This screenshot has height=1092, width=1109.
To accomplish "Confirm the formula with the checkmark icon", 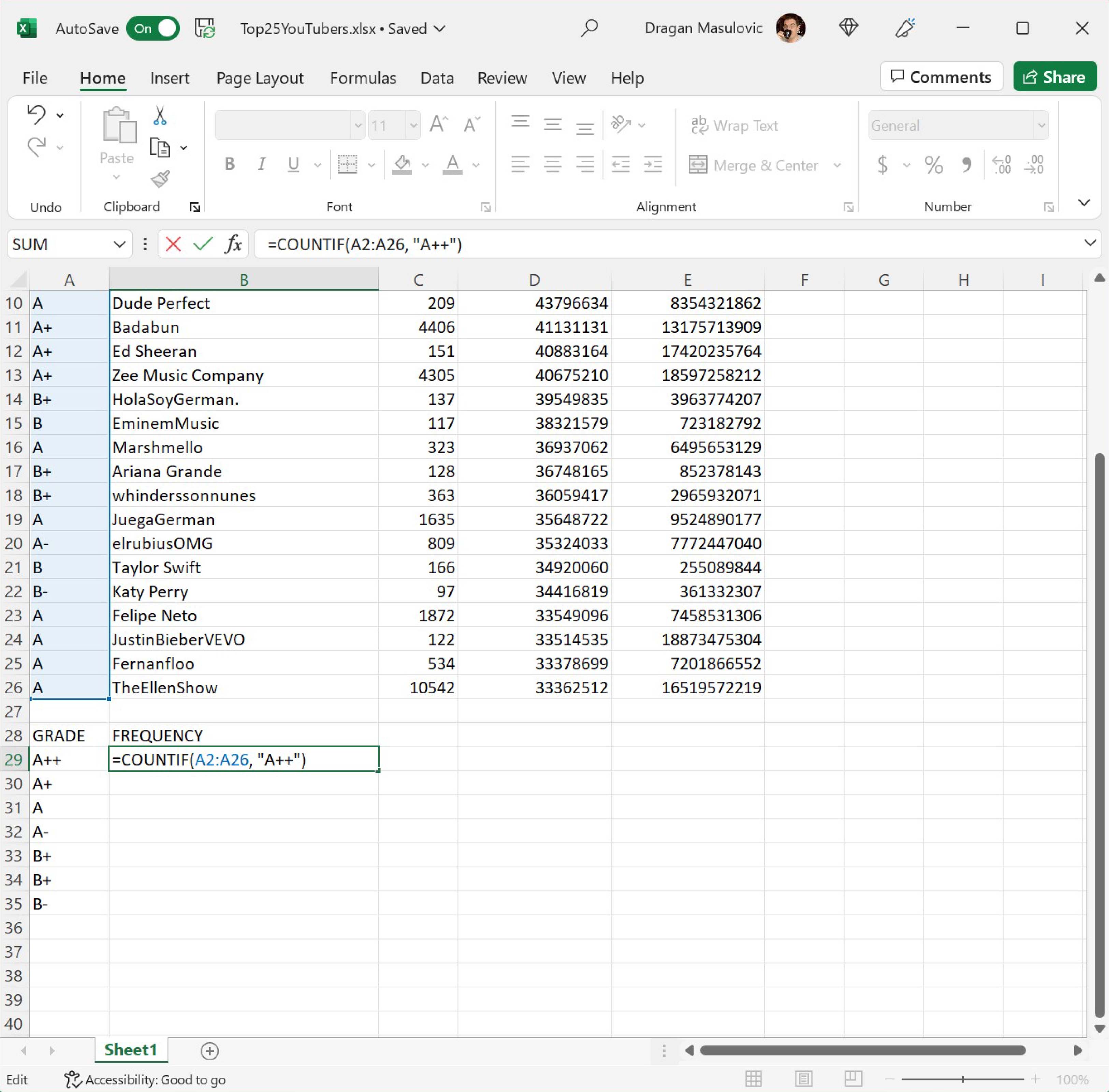I will [x=203, y=244].
